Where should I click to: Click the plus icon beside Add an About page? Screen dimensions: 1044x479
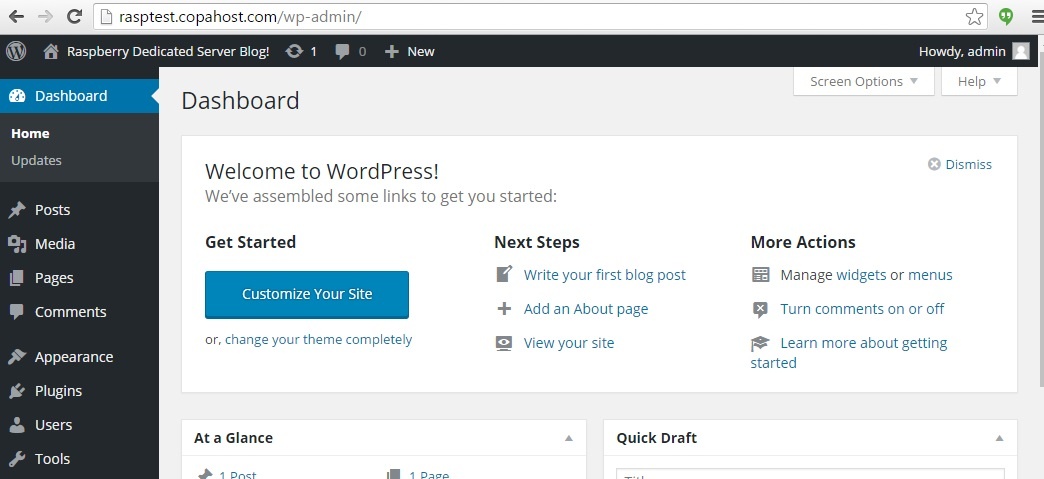click(504, 308)
